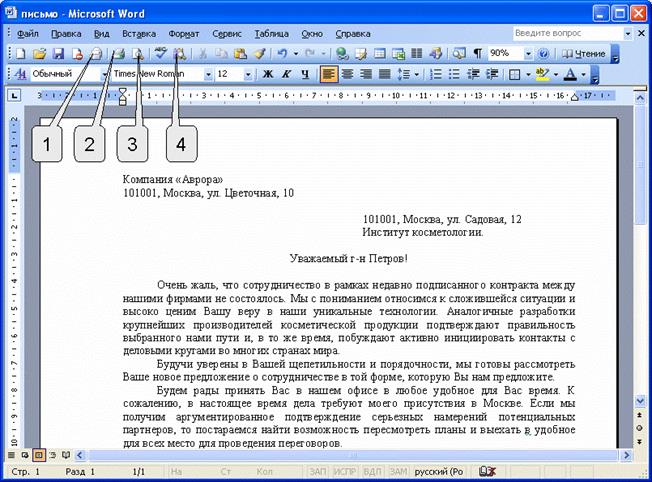Image resolution: width=652 pixels, height=482 pixels.
Task: Click the Чтение reading mode button
Action: pos(584,53)
